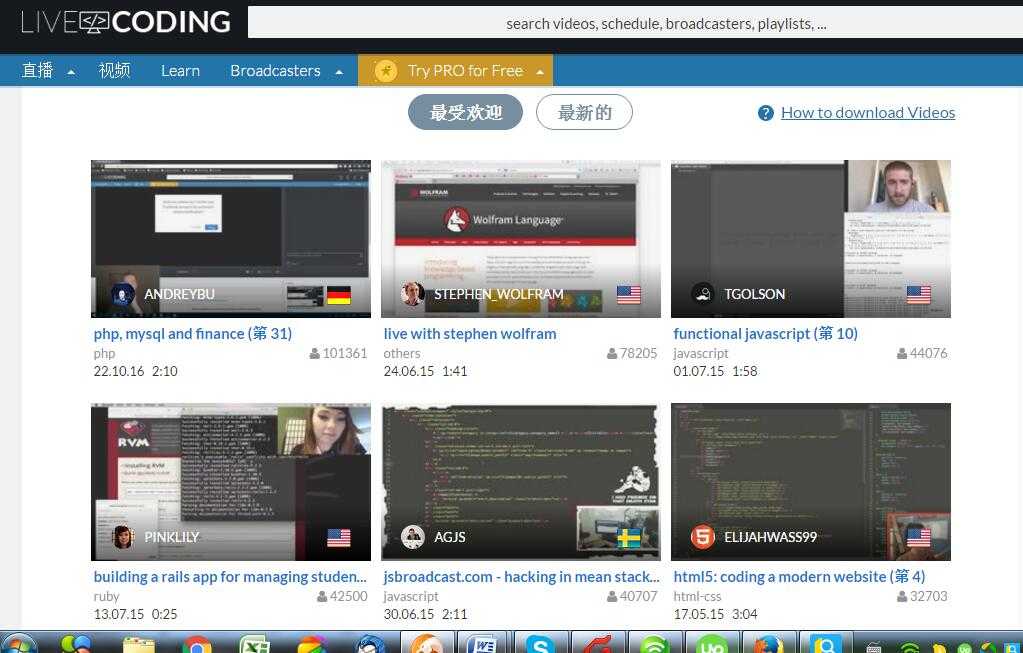Click the US flag on PINKLILY's video
Screen dimensions: 1023x653
point(339,538)
